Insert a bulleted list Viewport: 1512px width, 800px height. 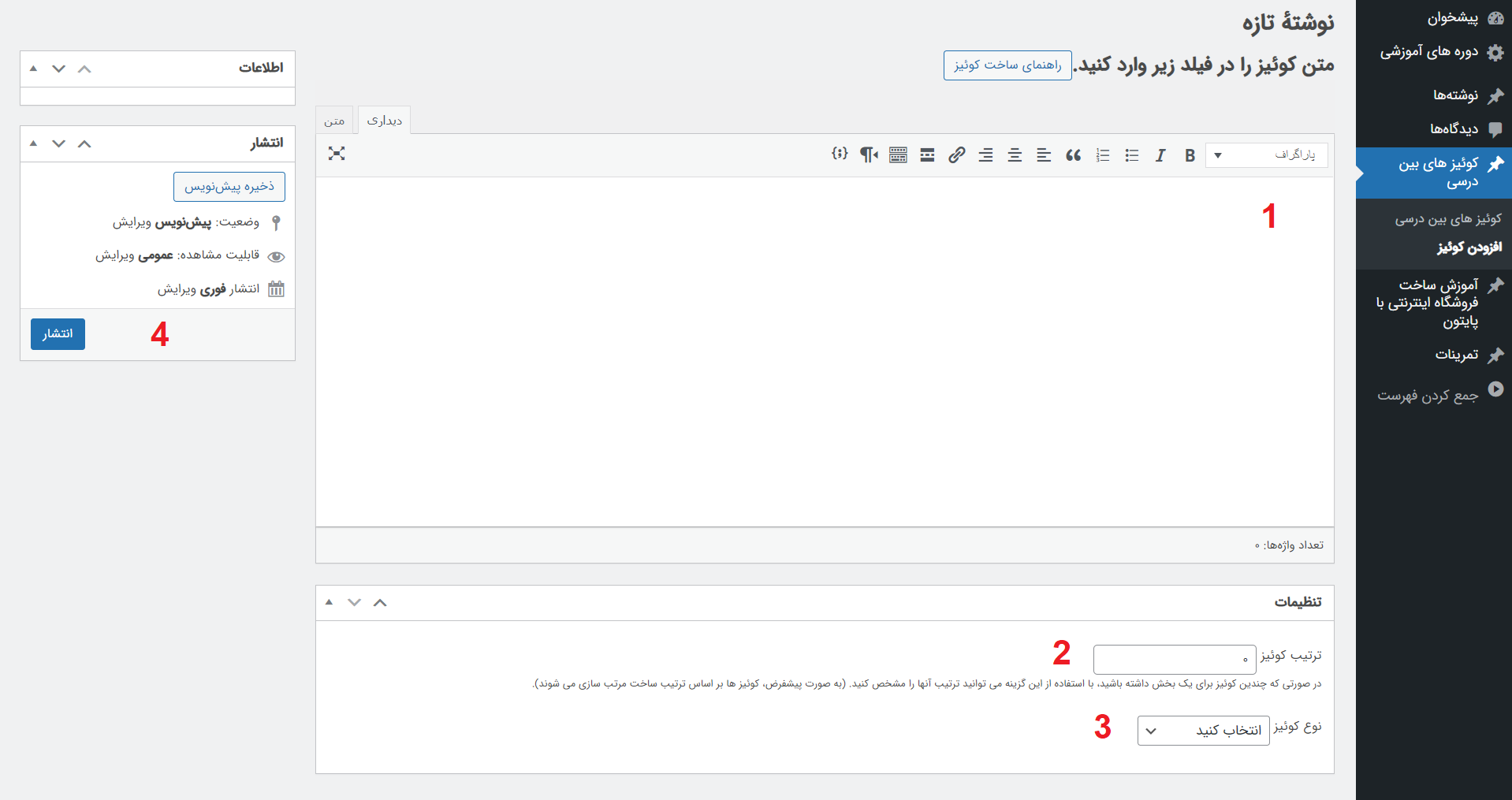1132,155
